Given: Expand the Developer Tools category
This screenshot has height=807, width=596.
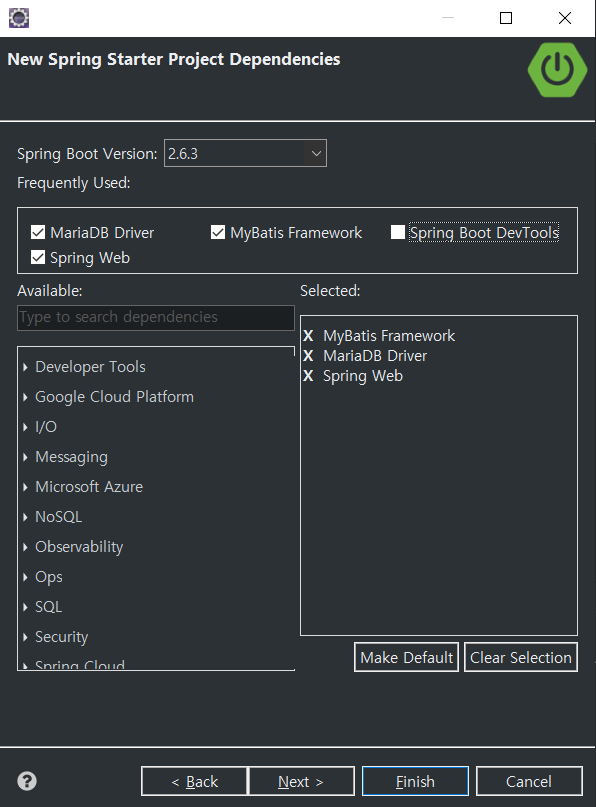Looking at the screenshot, I should pos(25,367).
